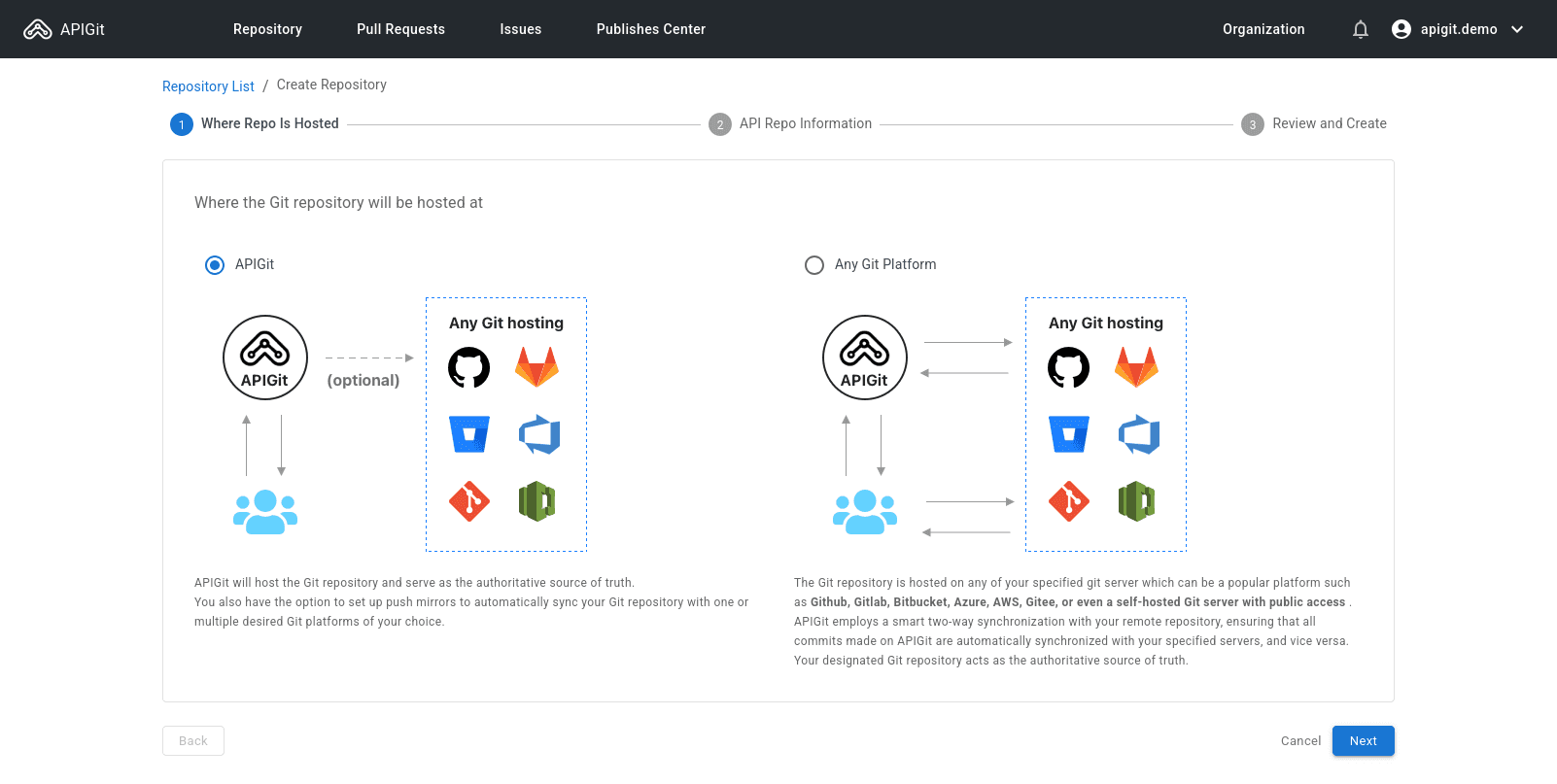Go to Issues

tap(521, 29)
